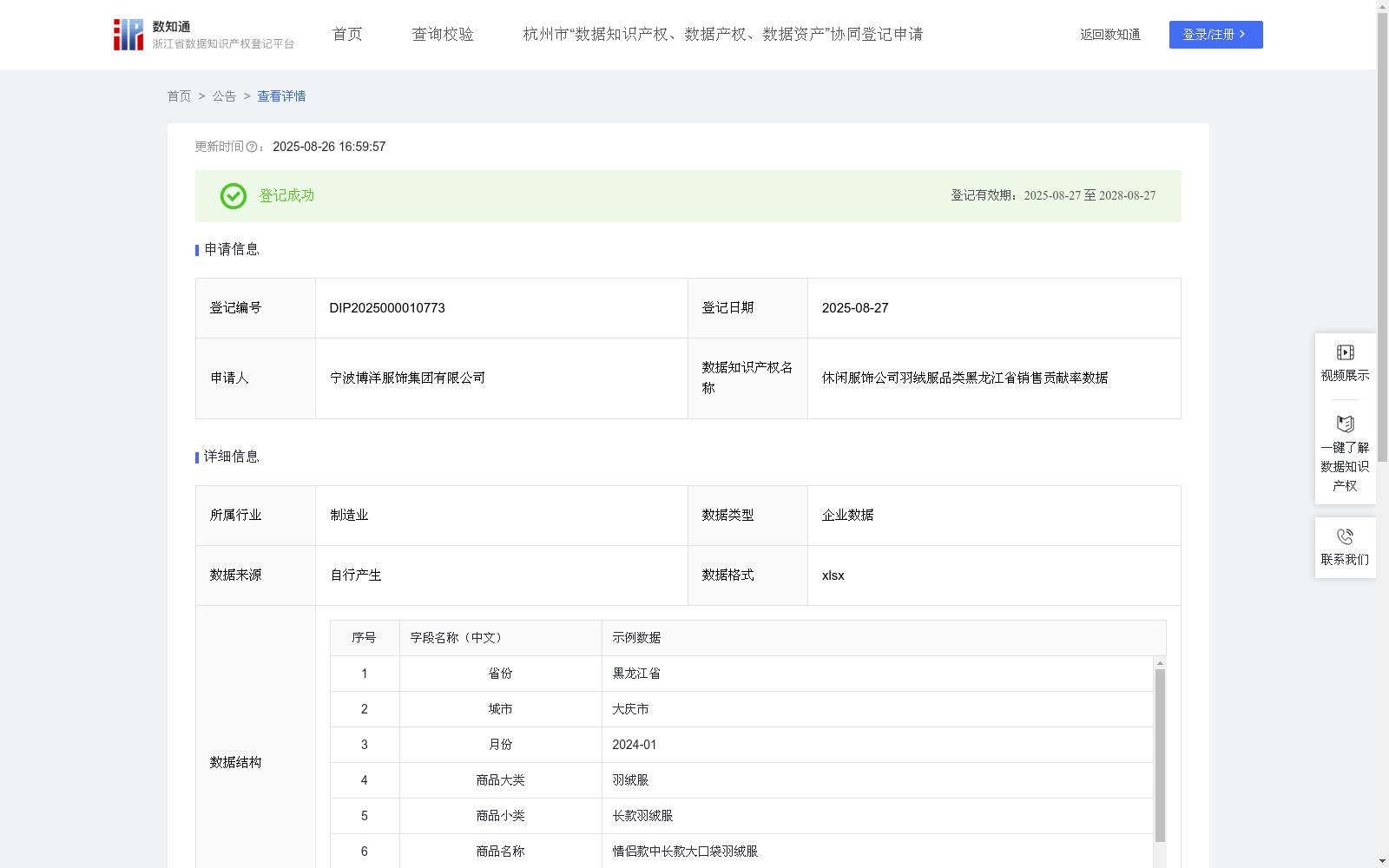Click the 企业数据 data type value
The image size is (1389, 868).
[847, 516]
